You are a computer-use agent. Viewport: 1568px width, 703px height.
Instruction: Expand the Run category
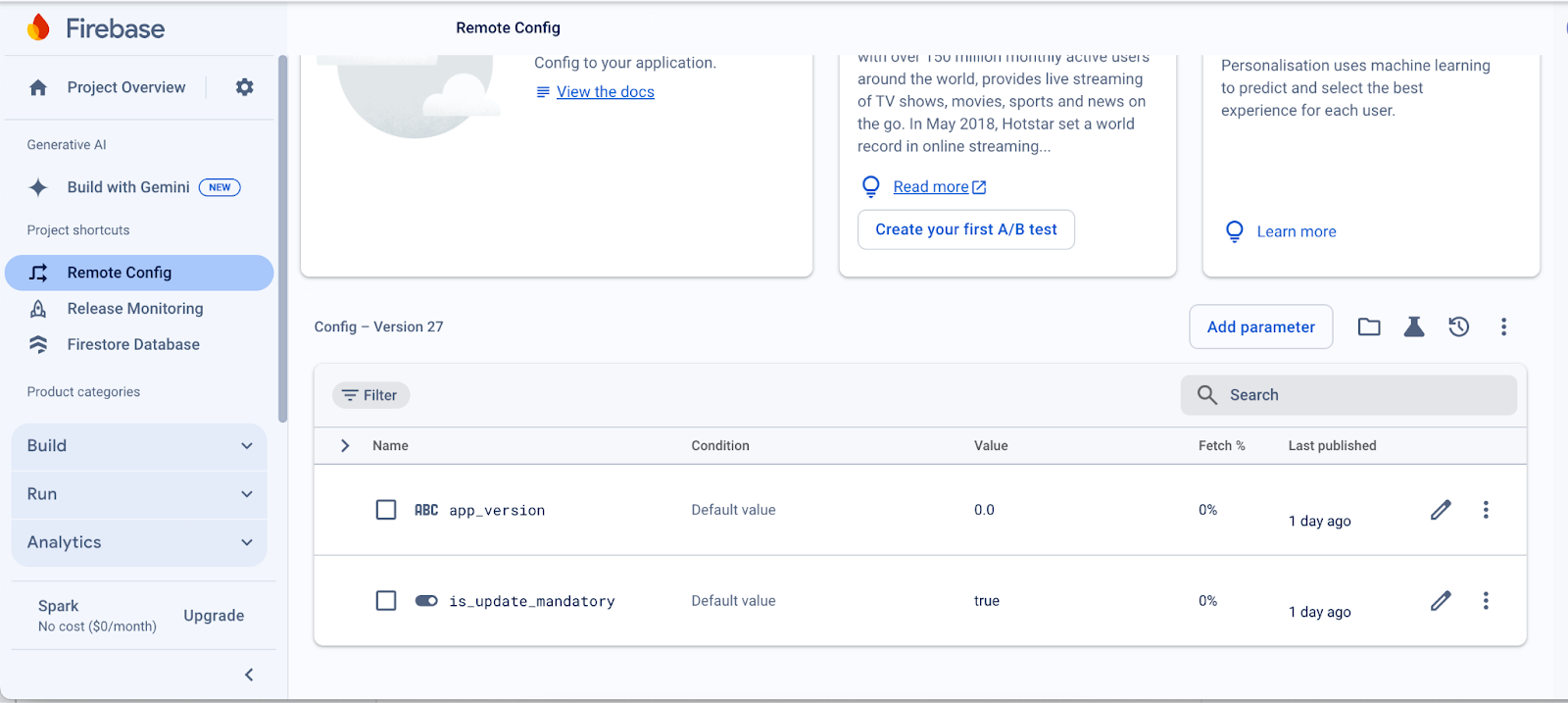[139, 494]
